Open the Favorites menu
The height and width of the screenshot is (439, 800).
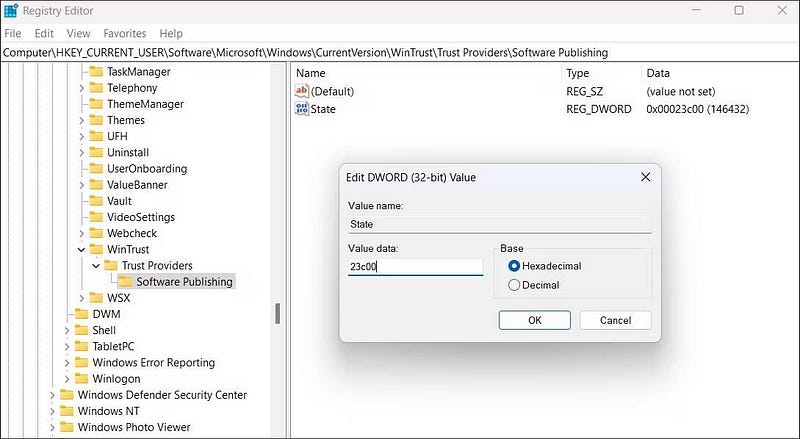pyautogui.click(x=124, y=33)
